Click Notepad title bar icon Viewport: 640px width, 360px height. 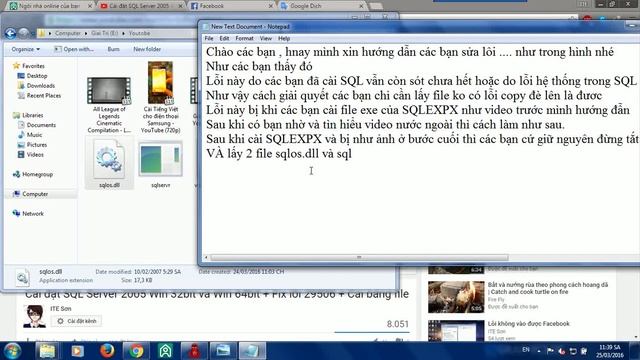coord(206,27)
